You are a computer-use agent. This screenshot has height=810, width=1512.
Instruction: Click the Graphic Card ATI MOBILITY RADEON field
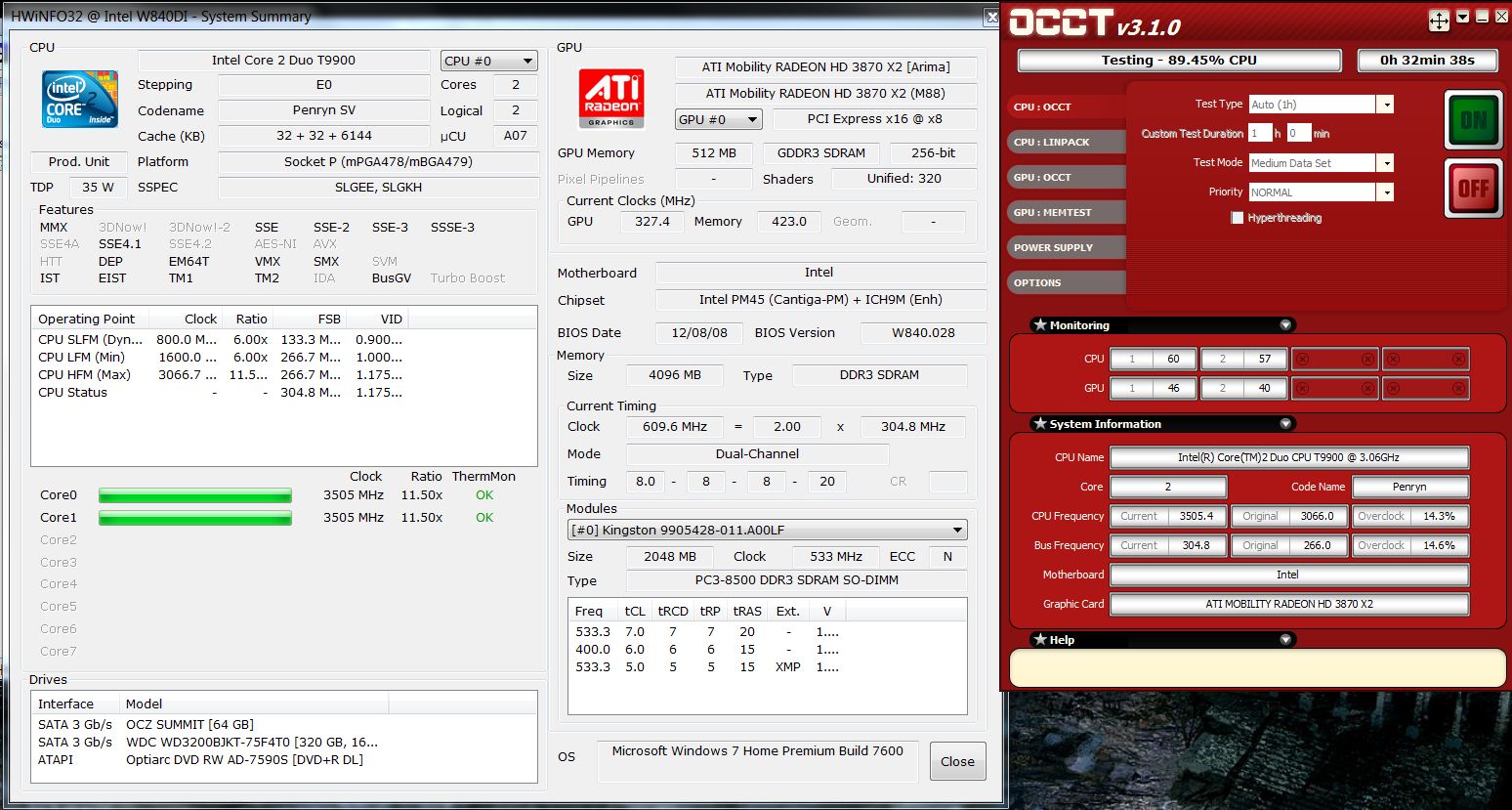tap(1289, 604)
